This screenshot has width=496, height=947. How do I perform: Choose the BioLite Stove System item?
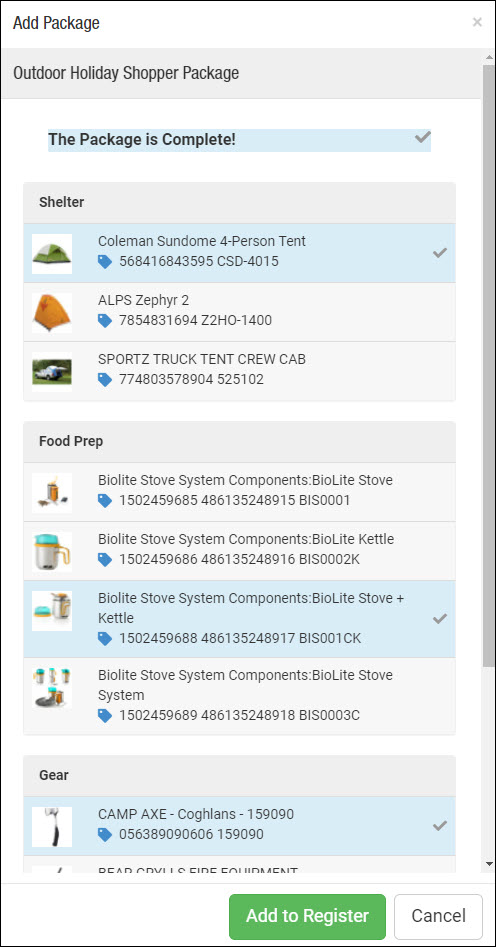coord(239,696)
